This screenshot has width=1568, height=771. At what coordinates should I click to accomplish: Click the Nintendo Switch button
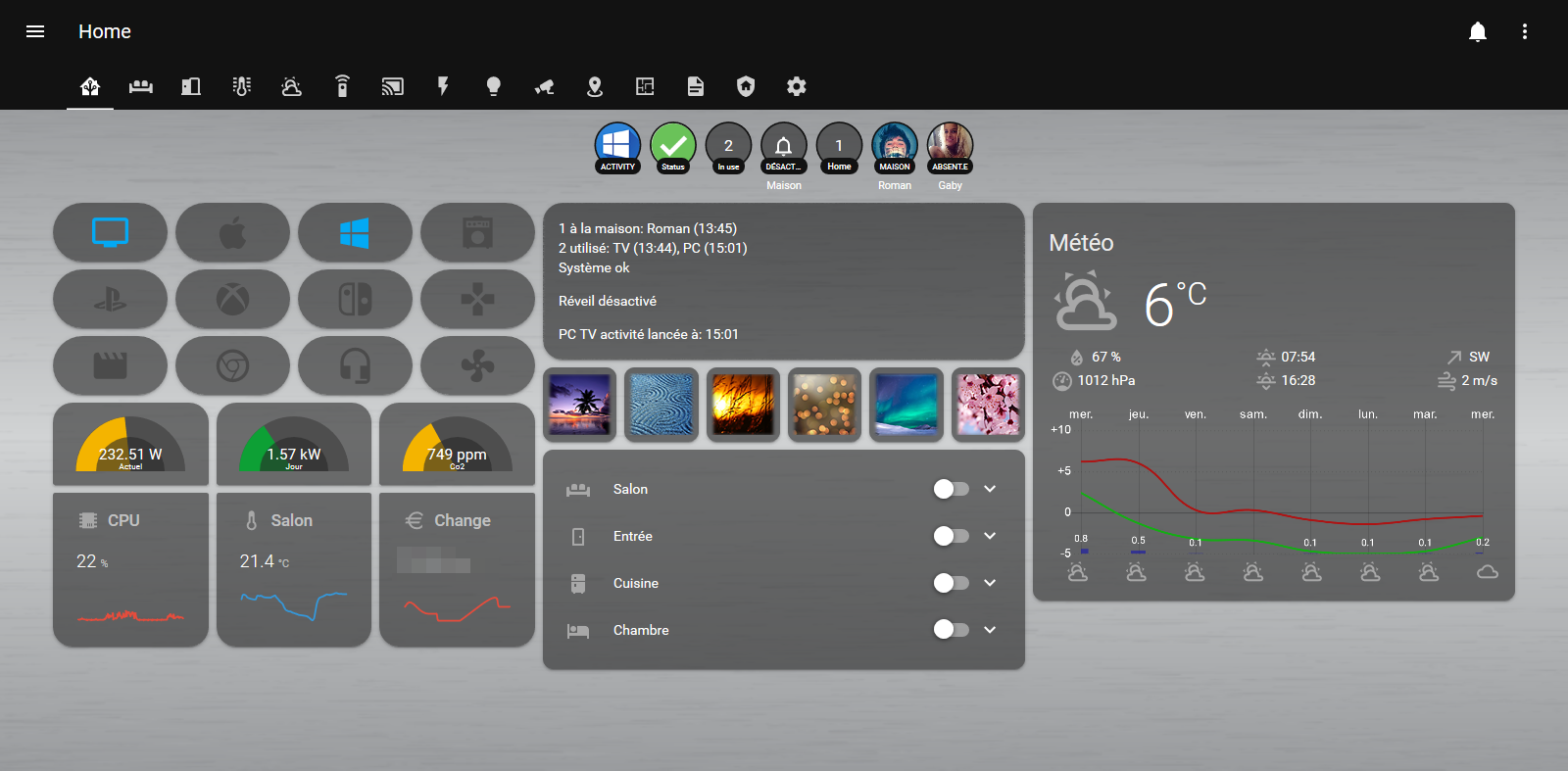pyautogui.click(x=355, y=299)
